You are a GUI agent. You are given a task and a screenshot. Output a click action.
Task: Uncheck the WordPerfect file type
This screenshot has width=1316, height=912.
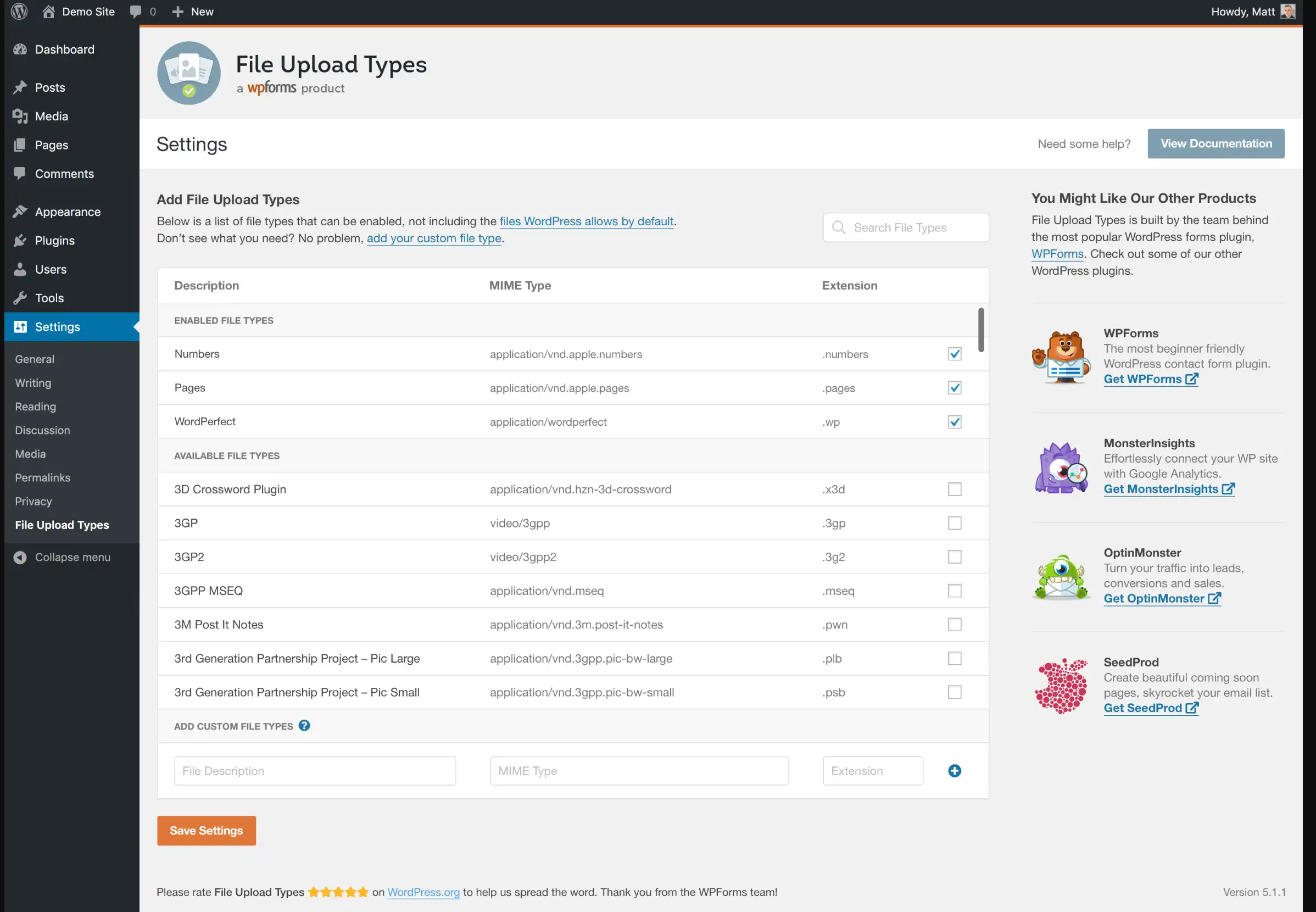(x=955, y=422)
